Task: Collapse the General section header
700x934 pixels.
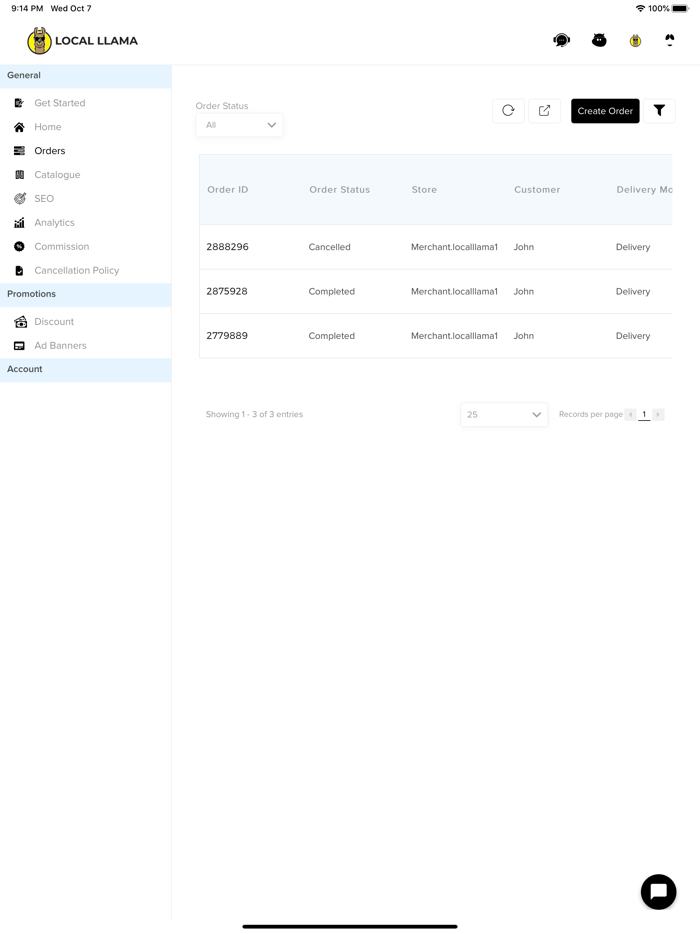Action: point(86,76)
